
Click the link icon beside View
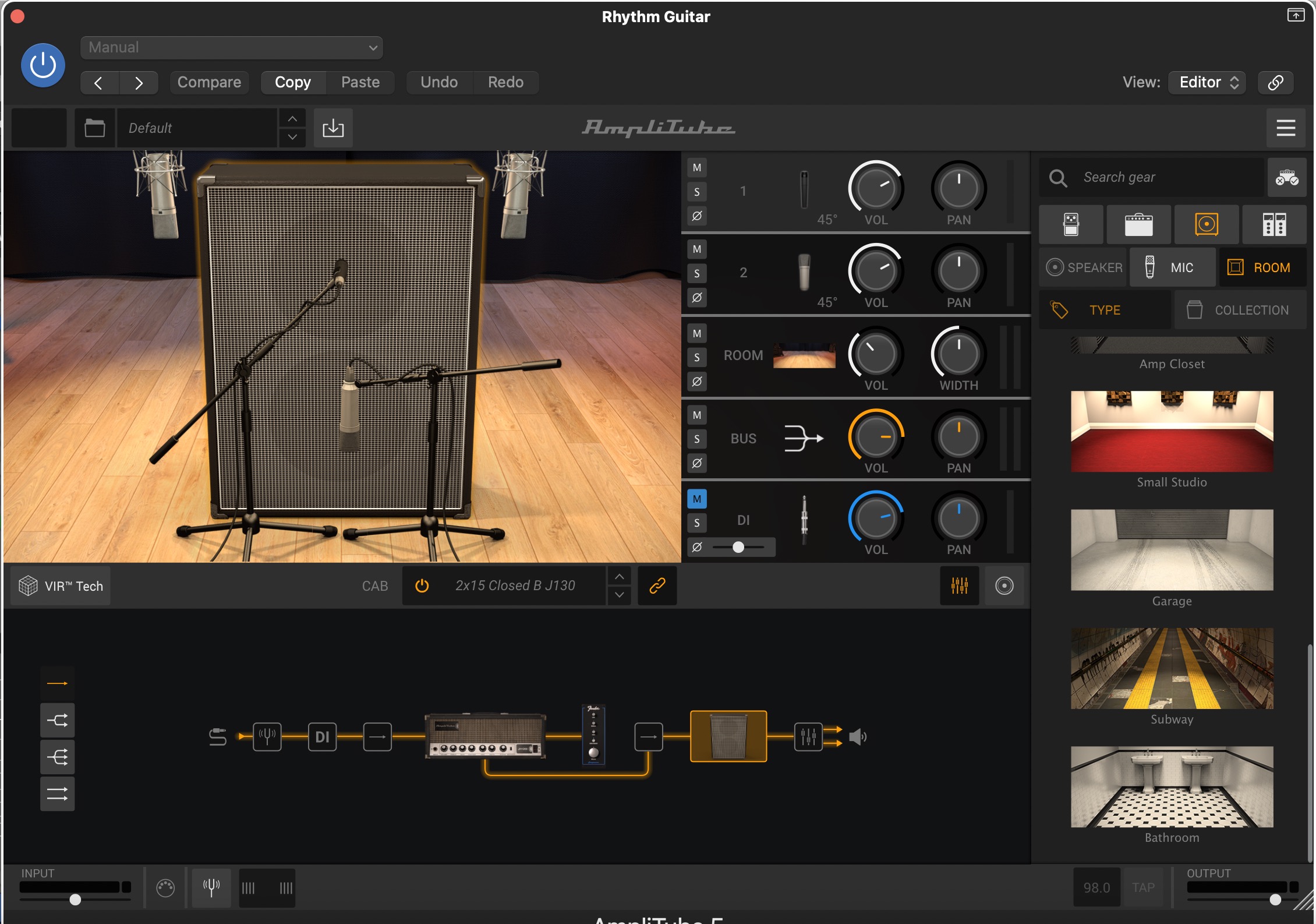1275,83
